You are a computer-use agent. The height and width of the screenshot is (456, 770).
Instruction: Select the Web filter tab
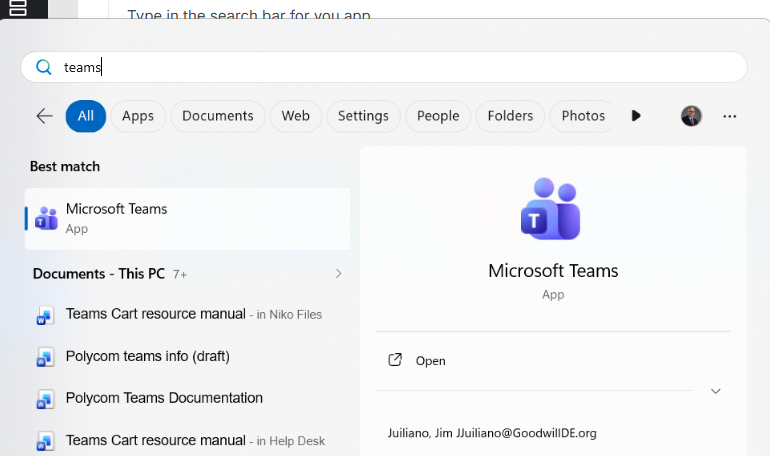click(x=295, y=116)
